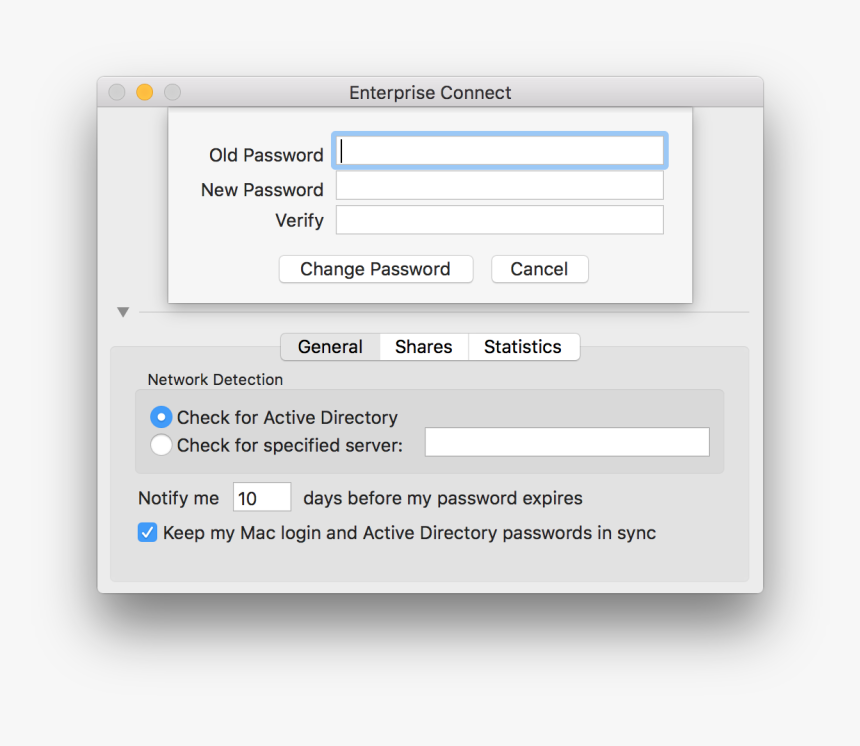Click the specified server address field
This screenshot has width=860, height=746.
tap(566, 441)
